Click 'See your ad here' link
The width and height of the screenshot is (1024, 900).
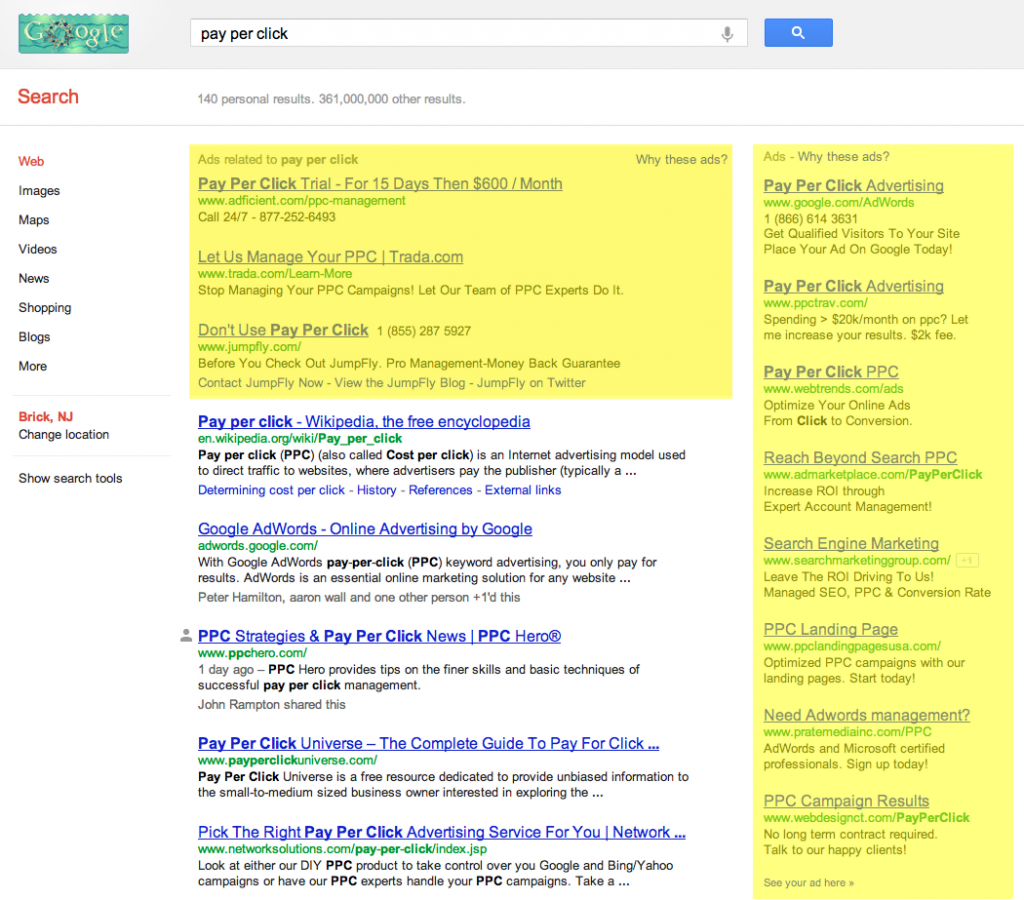pos(808,882)
